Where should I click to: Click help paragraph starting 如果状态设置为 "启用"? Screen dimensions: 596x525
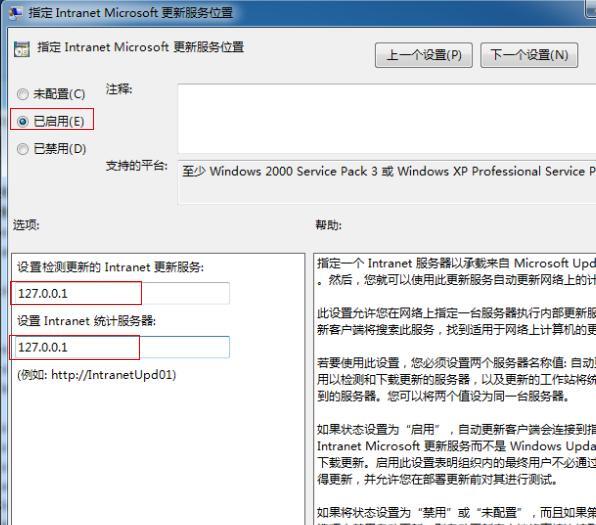tap(456, 454)
